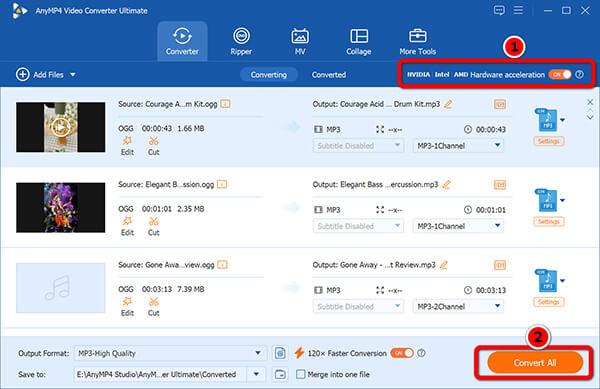Image resolution: width=600 pixels, height=389 pixels.
Task: Click the Convert All button
Action: pos(535,363)
